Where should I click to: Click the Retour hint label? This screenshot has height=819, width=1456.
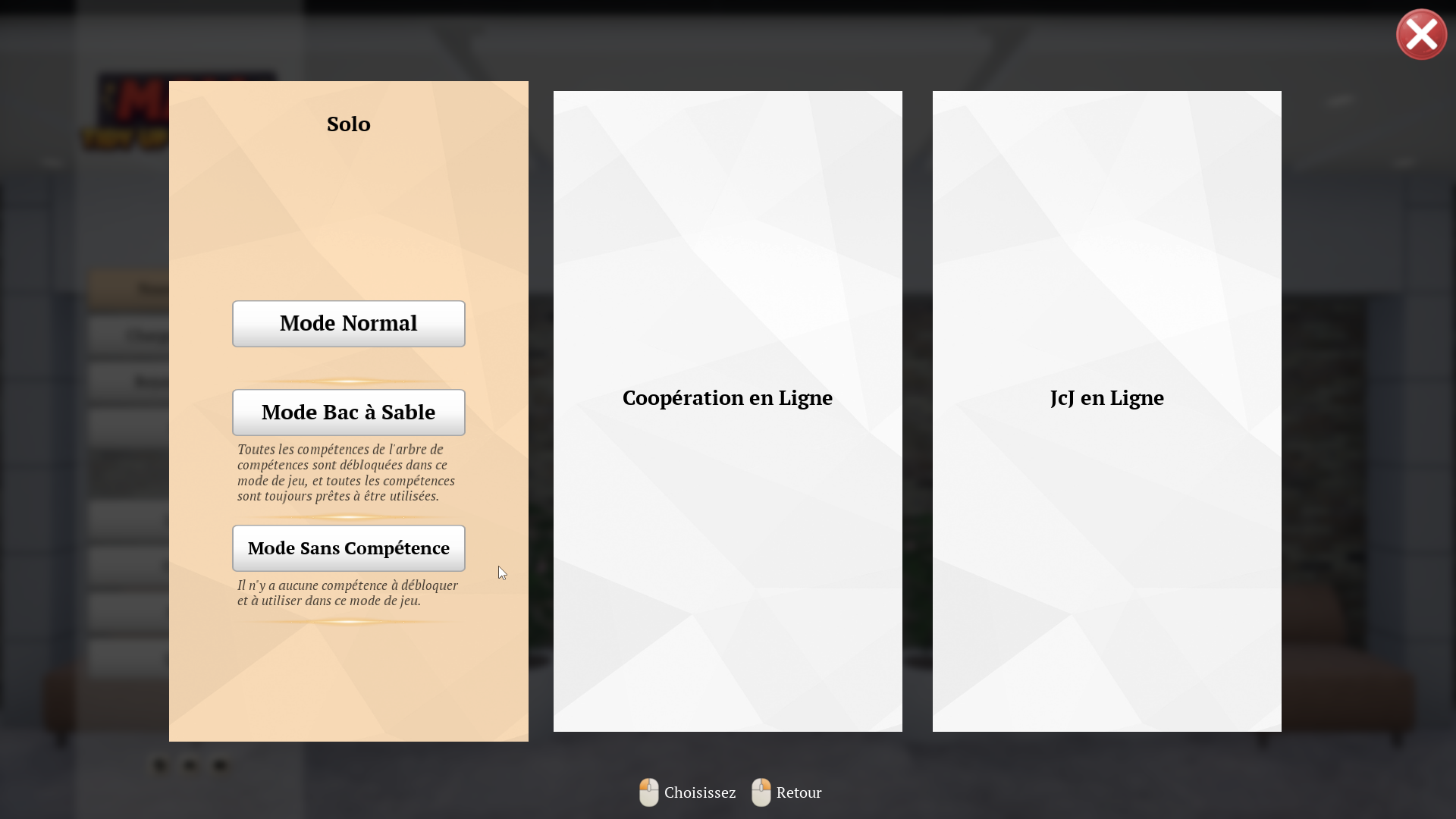tap(799, 792)
